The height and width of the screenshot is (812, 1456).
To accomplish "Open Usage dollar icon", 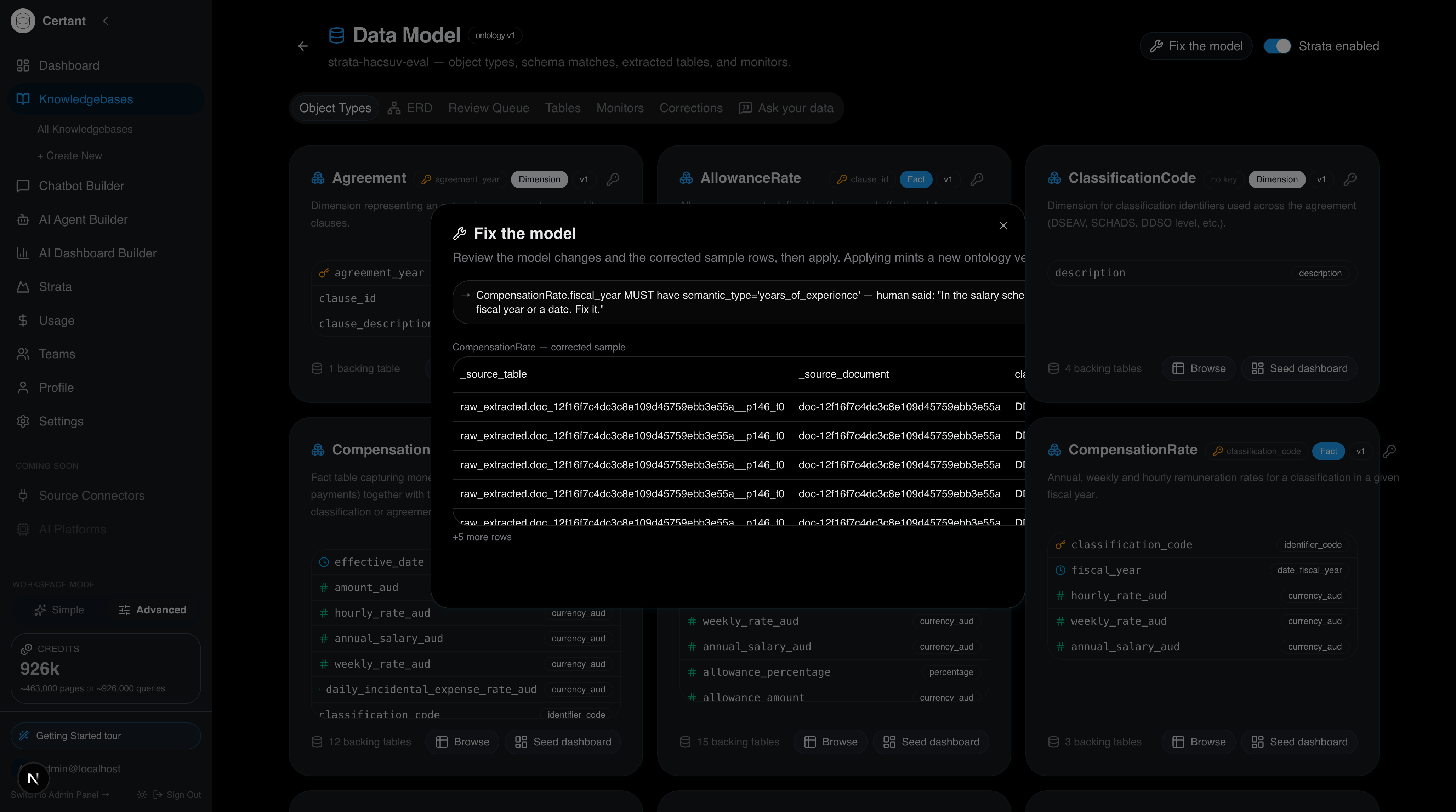I will (23, 320).
